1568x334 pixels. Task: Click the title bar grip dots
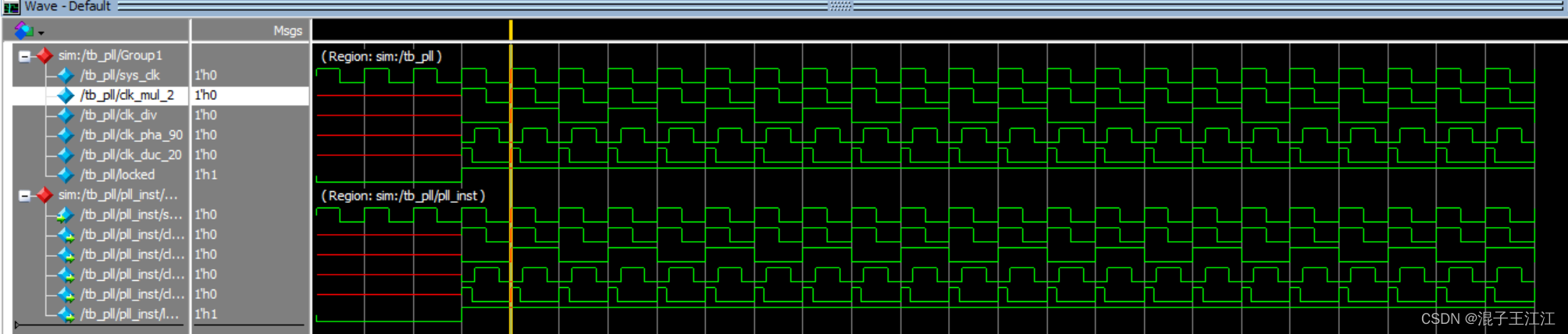[839, 5]
